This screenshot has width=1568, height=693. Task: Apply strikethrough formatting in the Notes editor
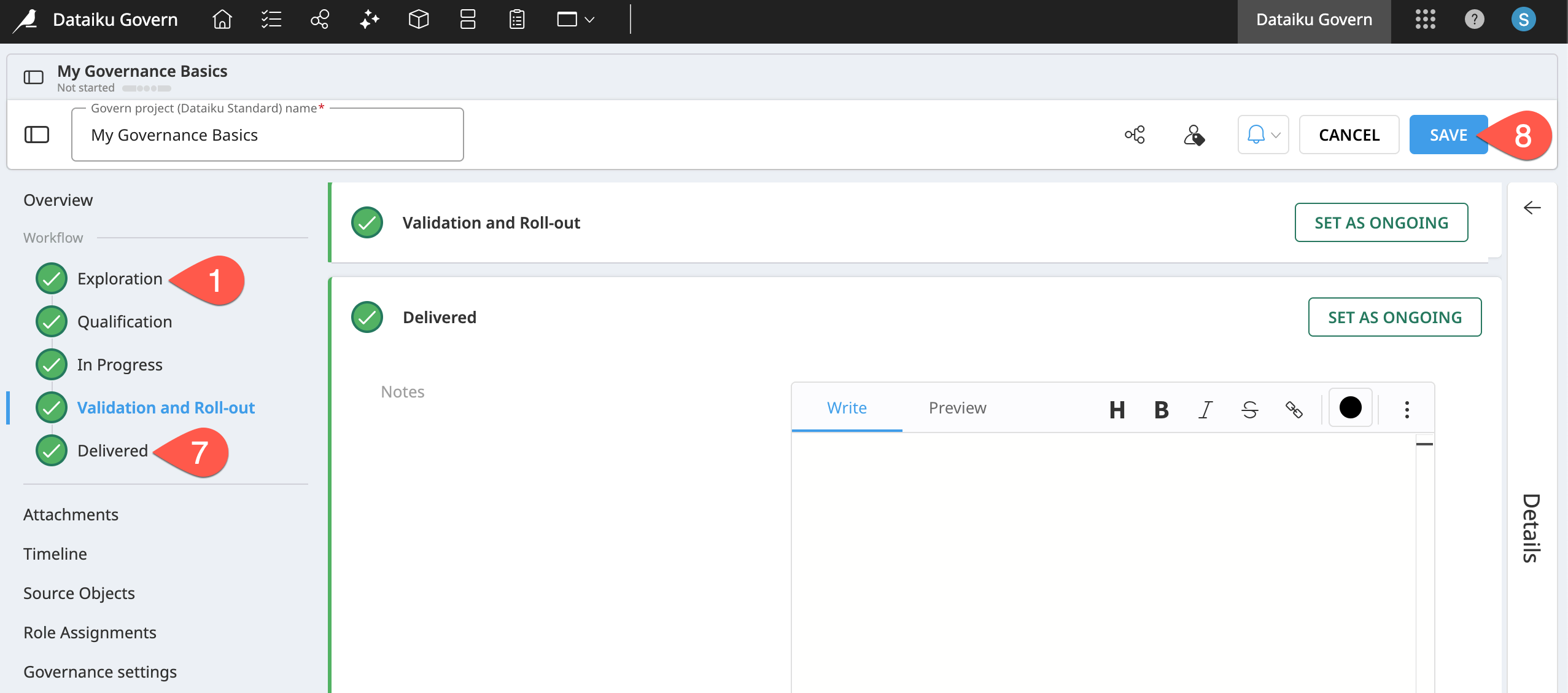(x=1249, y=408)
